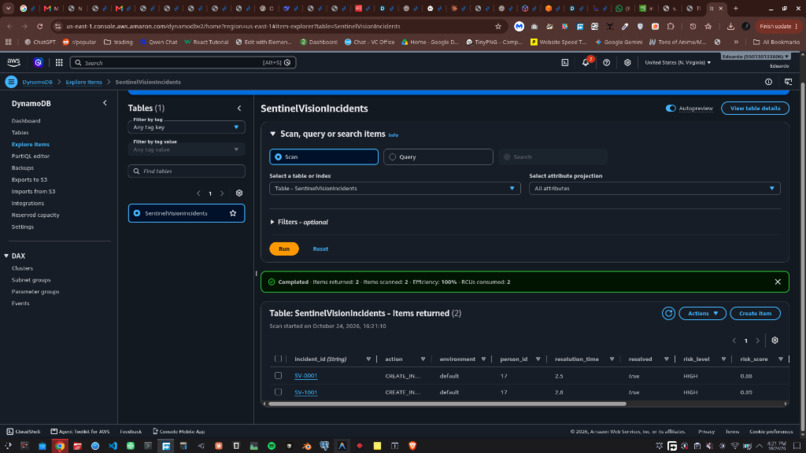Open the Tables list preferences gear
Viewport: 806px width, 453px height.
pyautogui.click(x=239, y=193)
